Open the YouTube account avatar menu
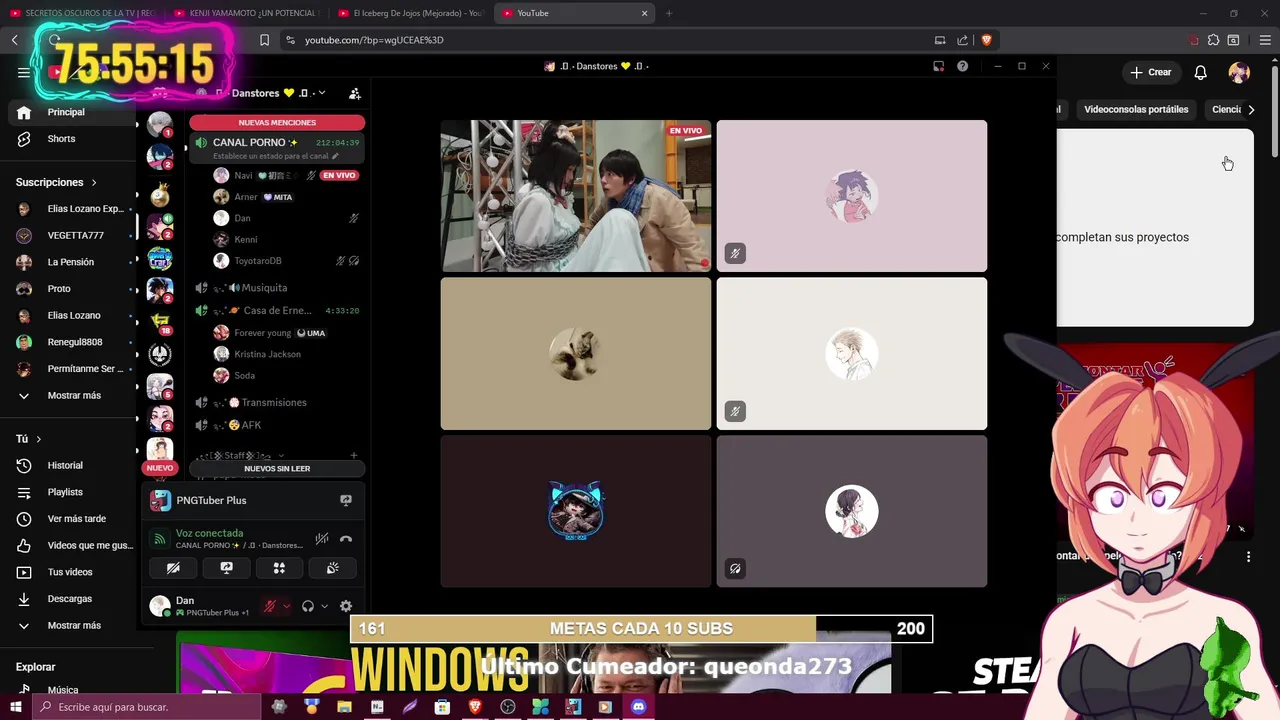The width and height of the screenshot is (1280, 720). coord(1239,72)
